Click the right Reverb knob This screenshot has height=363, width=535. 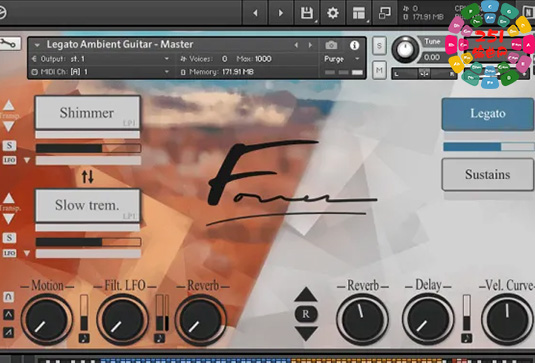pyautogui.click(x=362, y=320)
